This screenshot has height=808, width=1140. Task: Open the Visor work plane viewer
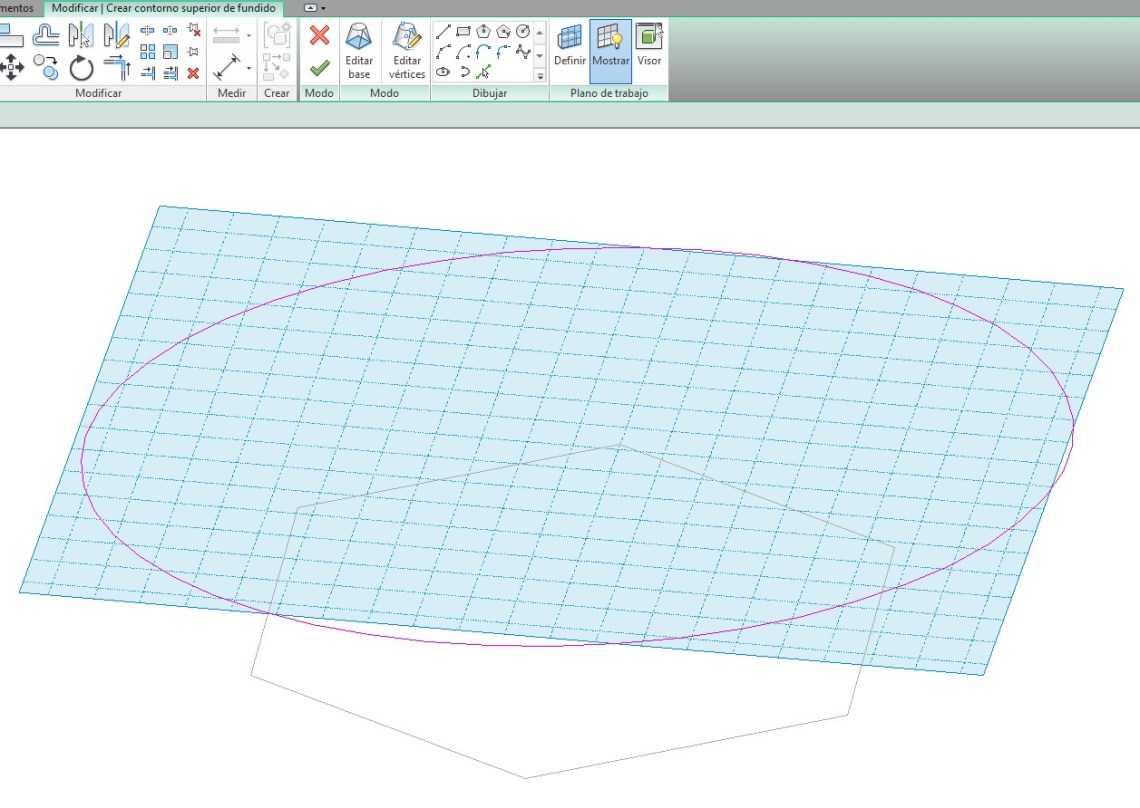tap(649, 46)
